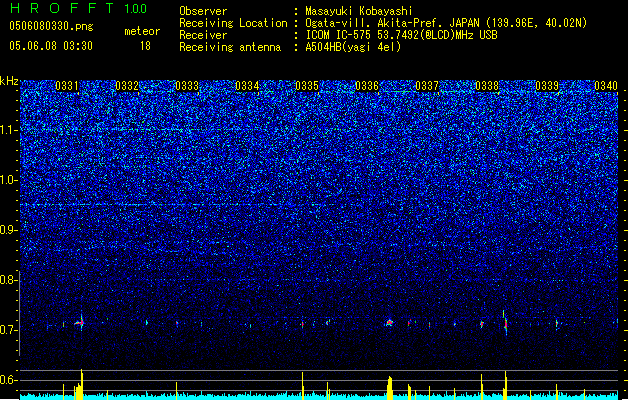The height and width of the screenshot is (400, 629).
Task: Click the 0.6 kHz frequency axis label
Action: point(9,380)
